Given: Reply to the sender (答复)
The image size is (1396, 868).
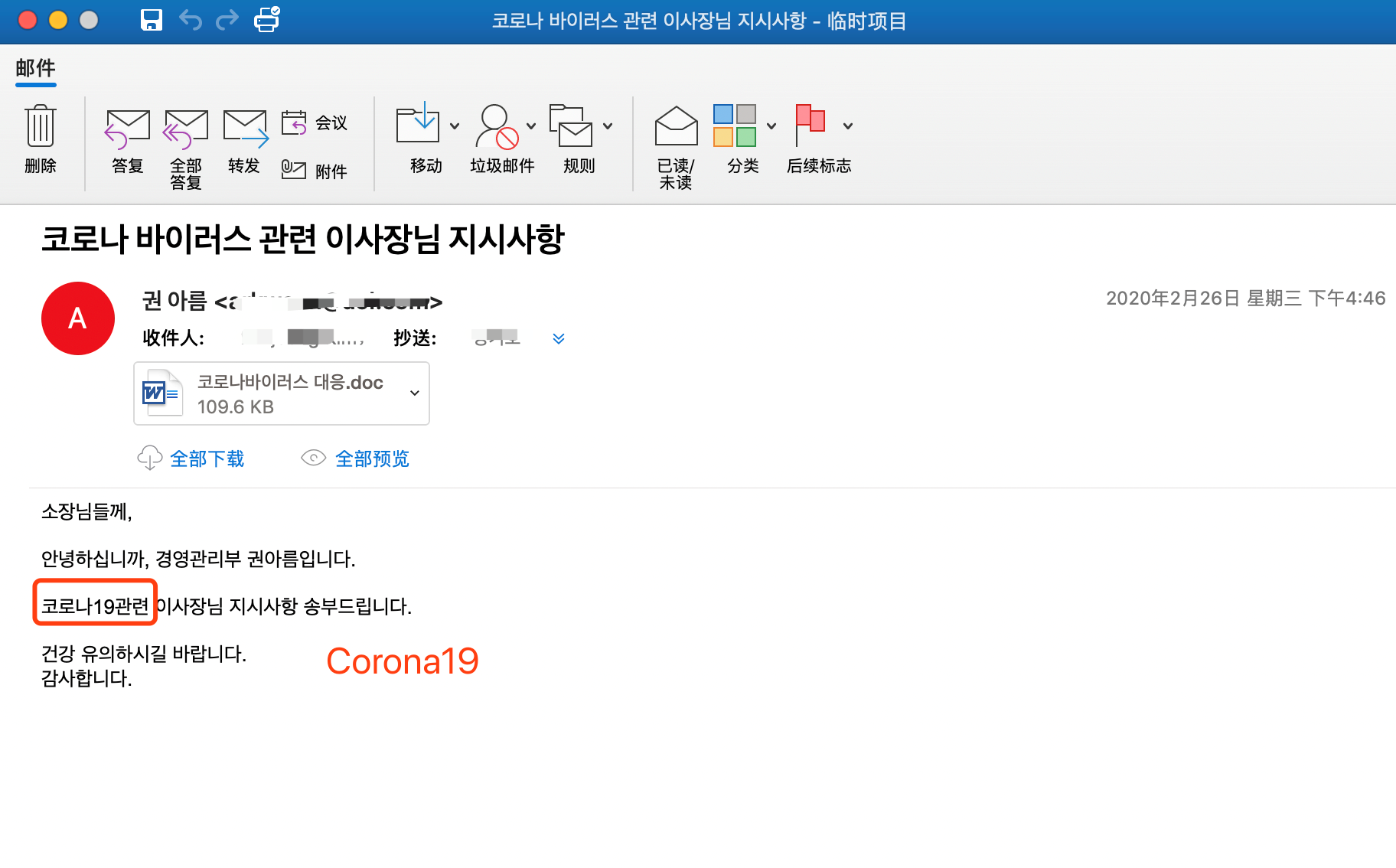Looking at the screenshot, I should click(x=128, y=141).
